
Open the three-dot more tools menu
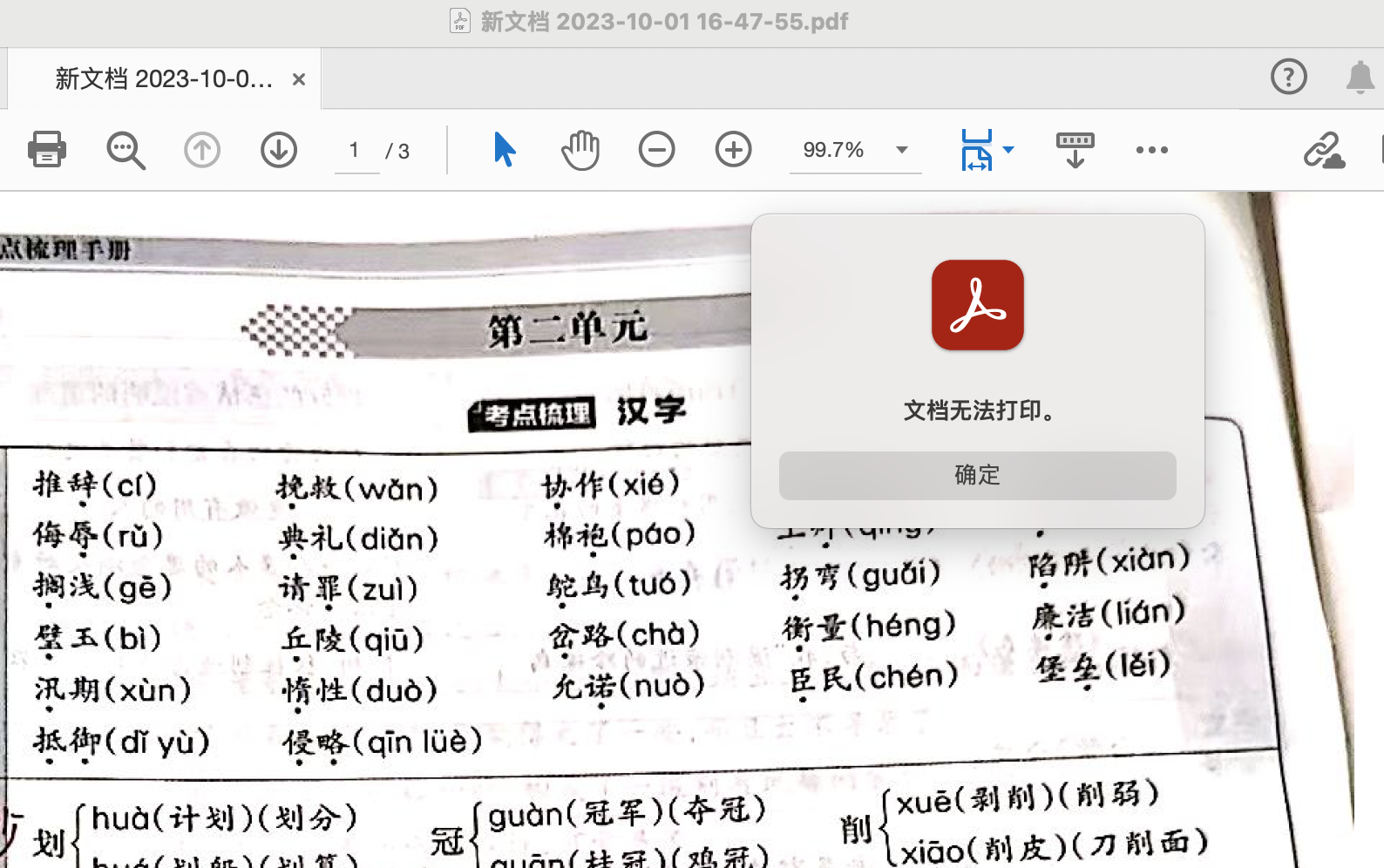click(x=1151, y=150)
